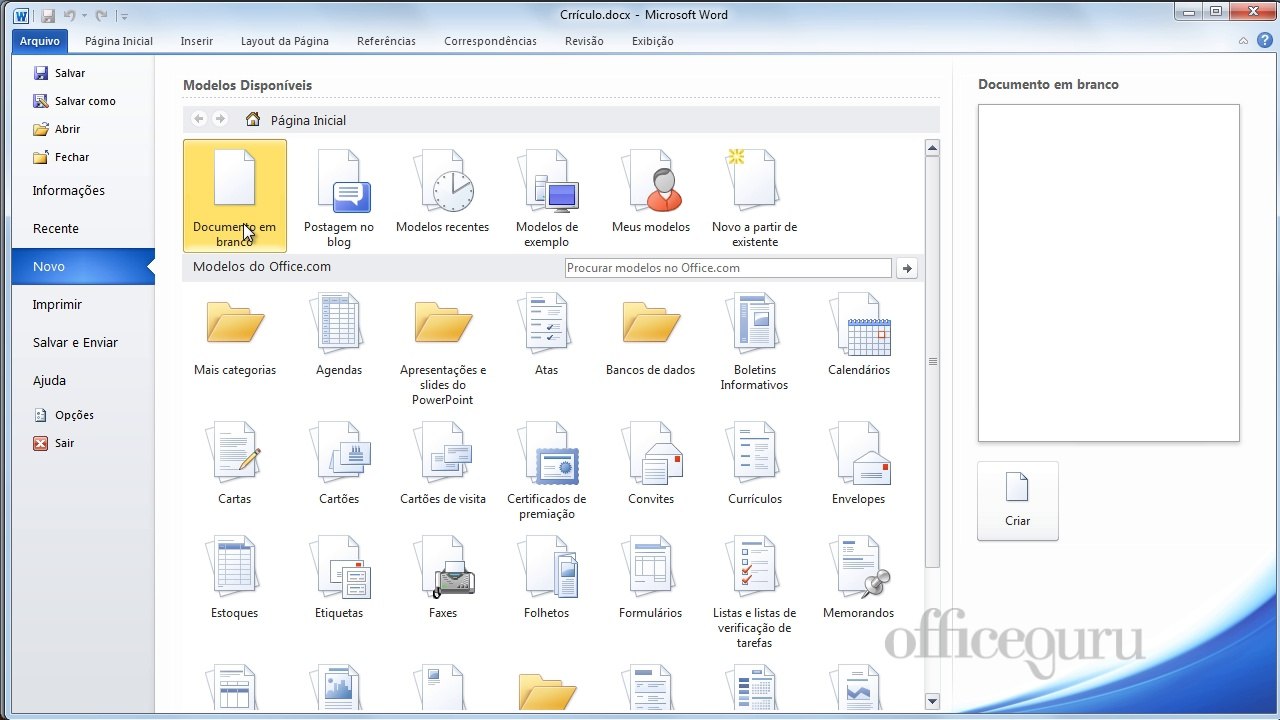Select the Documento em branco template

(x=235, y=196)
